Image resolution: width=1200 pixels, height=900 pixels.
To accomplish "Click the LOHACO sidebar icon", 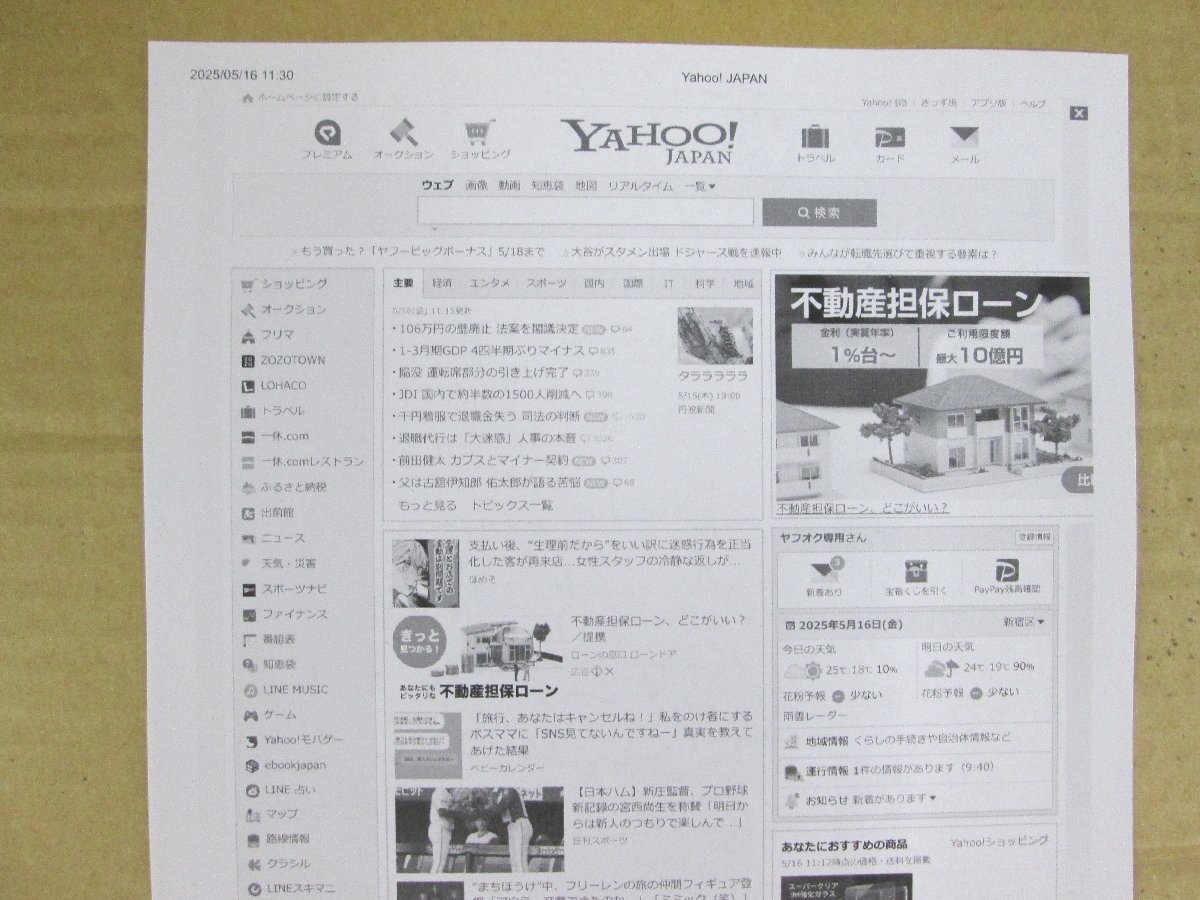I will point(247,385).
